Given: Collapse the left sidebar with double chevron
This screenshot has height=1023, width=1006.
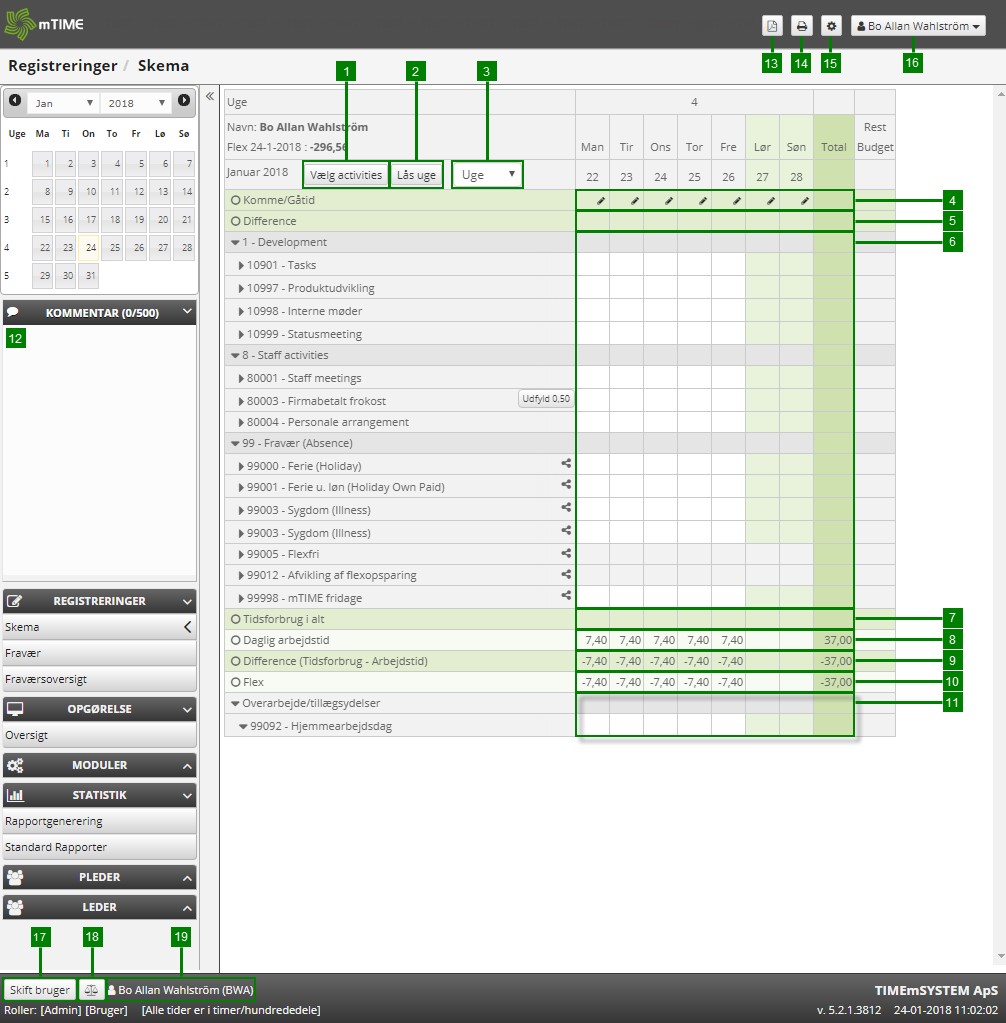Looking at the screenshot, I should click(210, 97).
